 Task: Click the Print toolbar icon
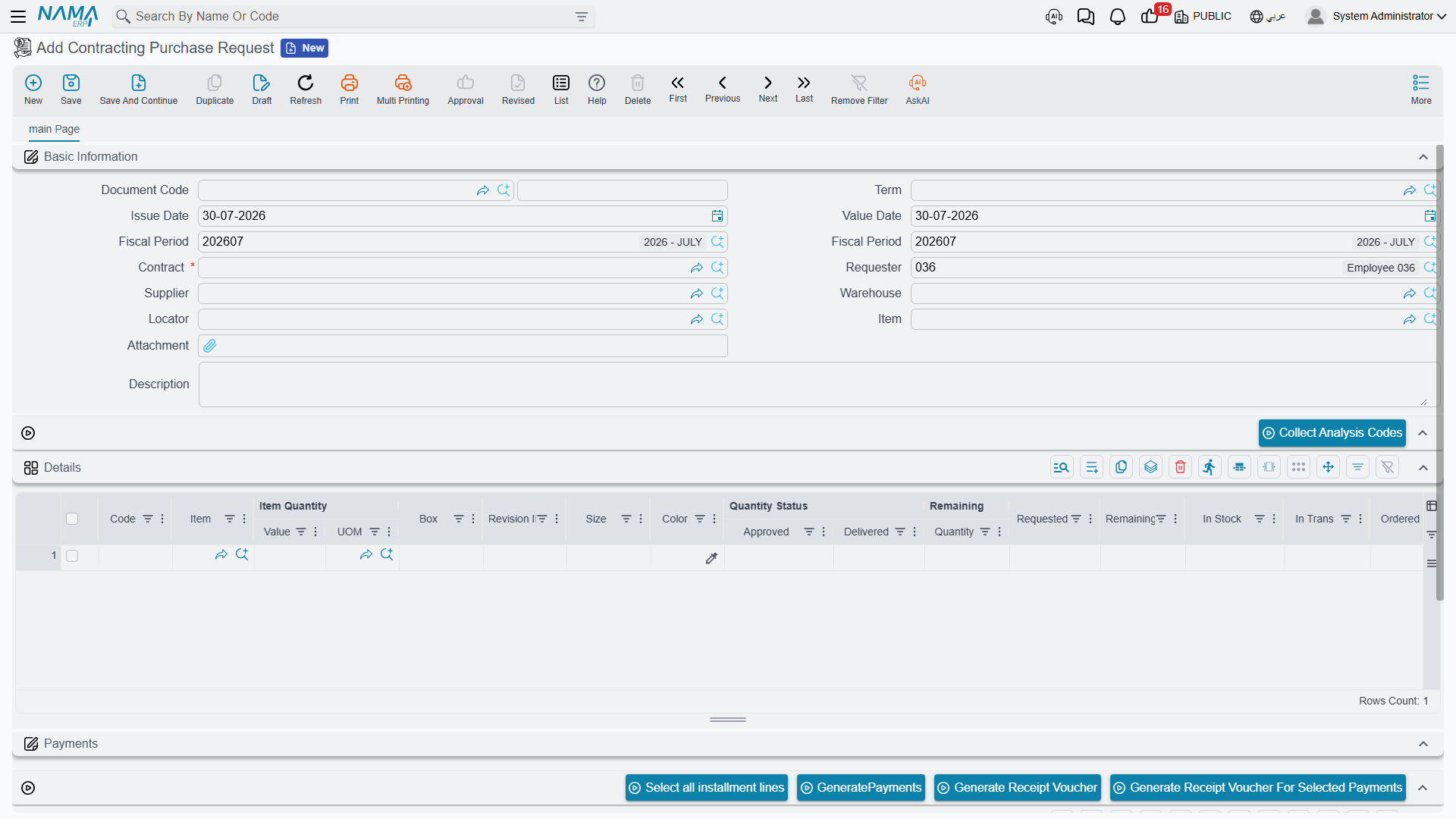pyautogui.click(x=350, y=89)
